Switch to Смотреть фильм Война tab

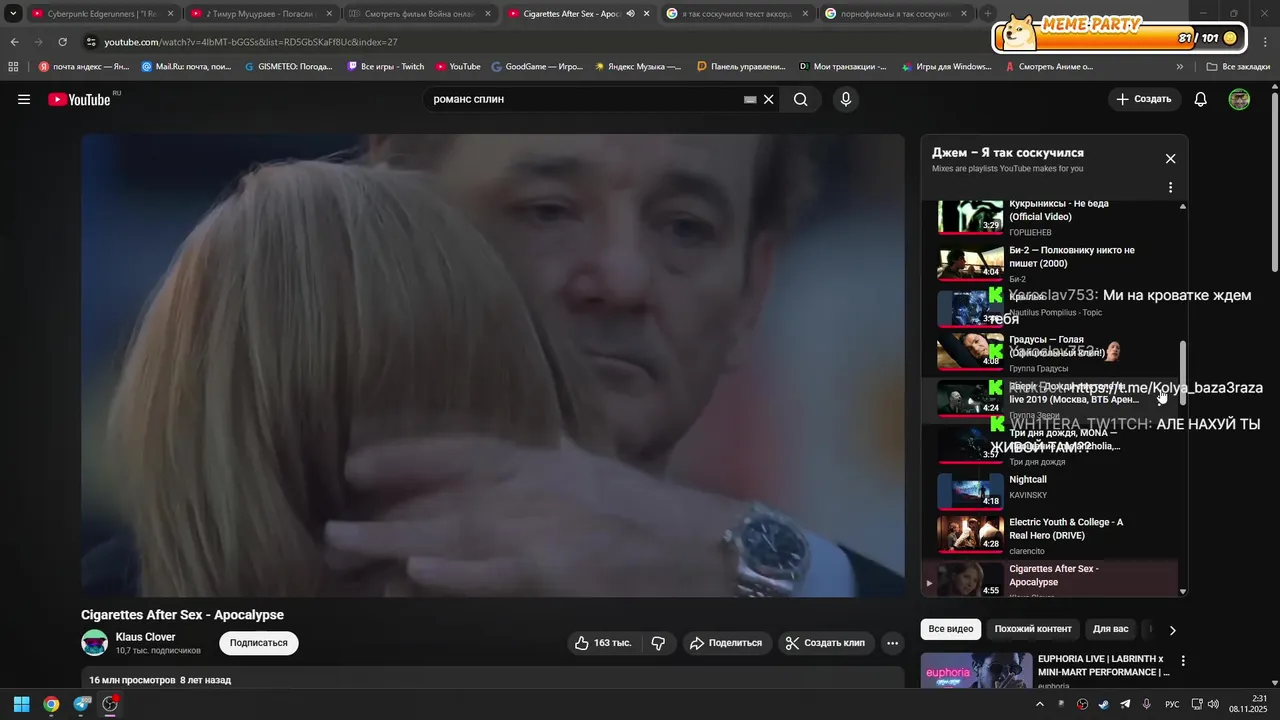(420, 14)
